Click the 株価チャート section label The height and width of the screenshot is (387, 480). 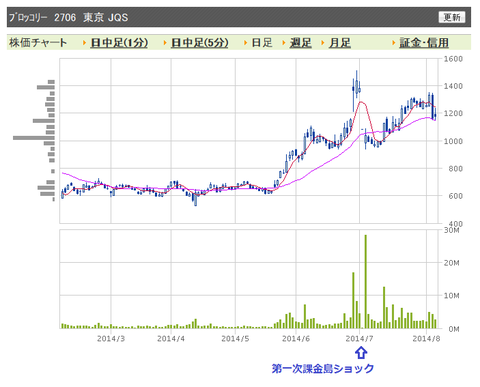point(38,43)
